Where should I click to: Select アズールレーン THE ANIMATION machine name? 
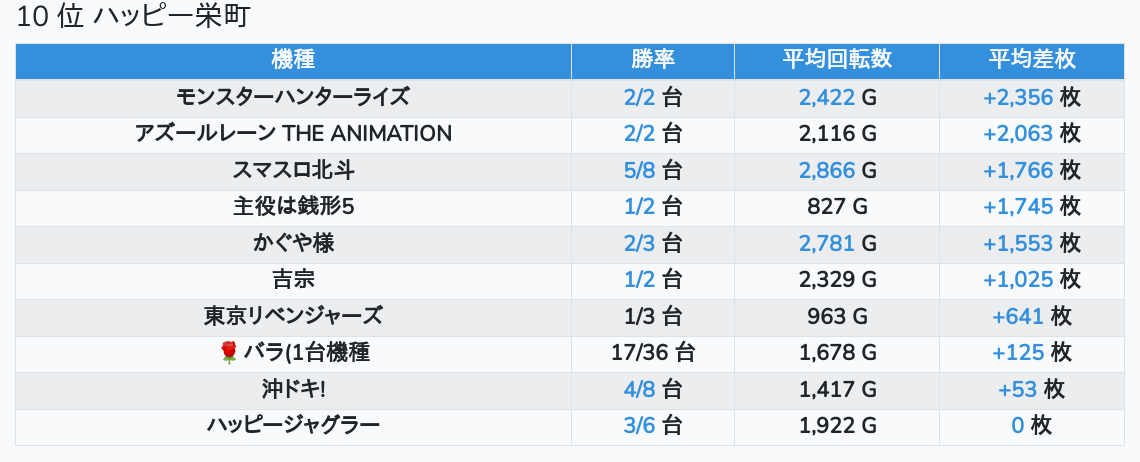click(x=293, y=134)
